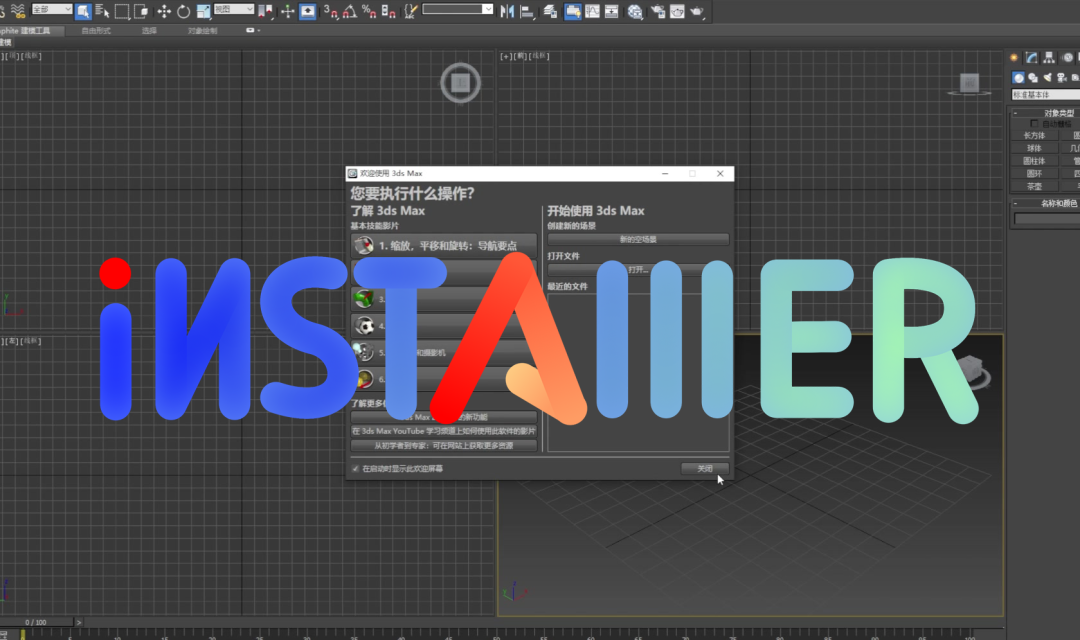This screenshot has width=1080, height=640.
Task: Select the Select and Rotate tool
Action: coord(183,11)
